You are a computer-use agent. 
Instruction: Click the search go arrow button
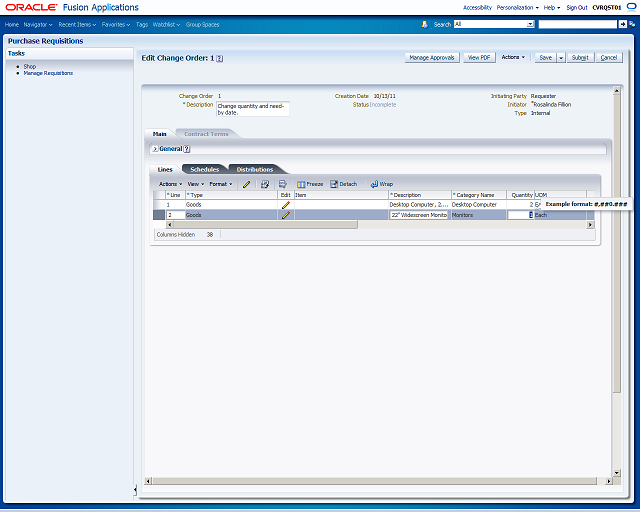[622, 24]
